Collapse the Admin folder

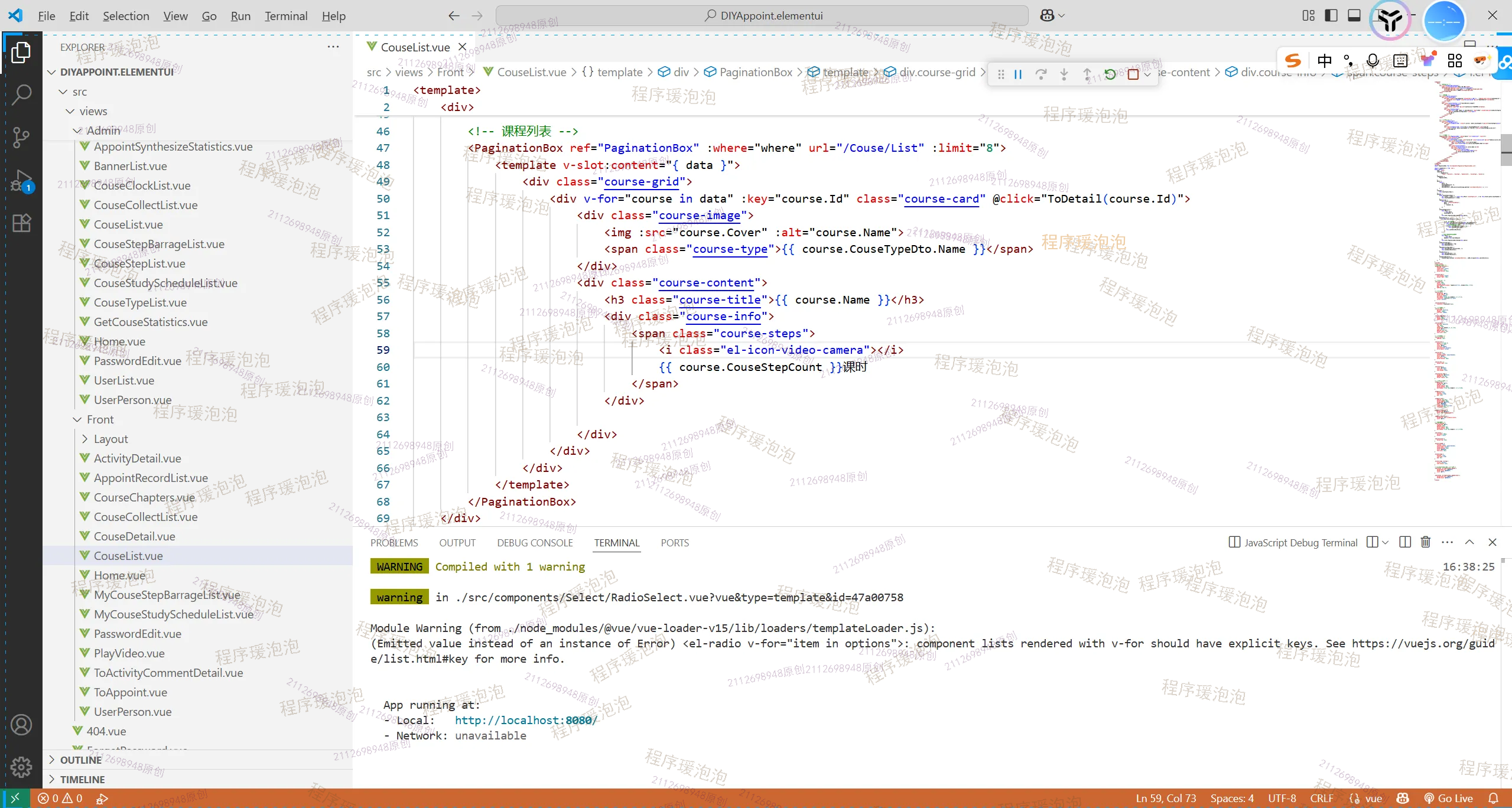point(77,131)
